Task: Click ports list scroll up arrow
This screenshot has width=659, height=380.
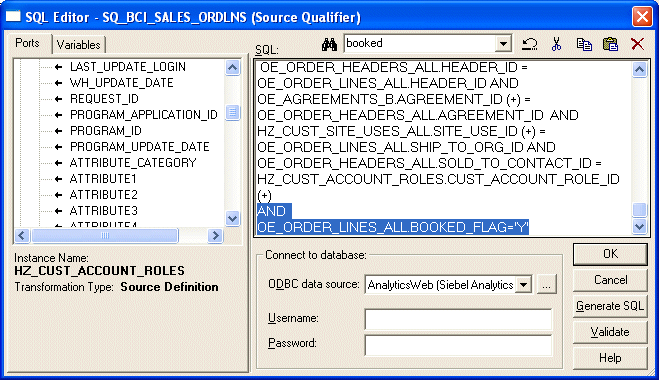Action: [x=232, y=68]
